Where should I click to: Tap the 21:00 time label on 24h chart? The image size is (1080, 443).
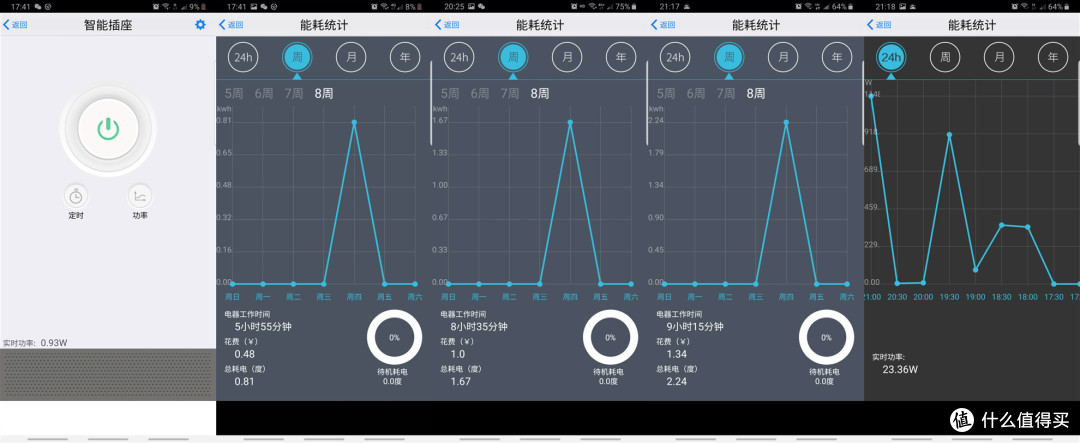872,297
